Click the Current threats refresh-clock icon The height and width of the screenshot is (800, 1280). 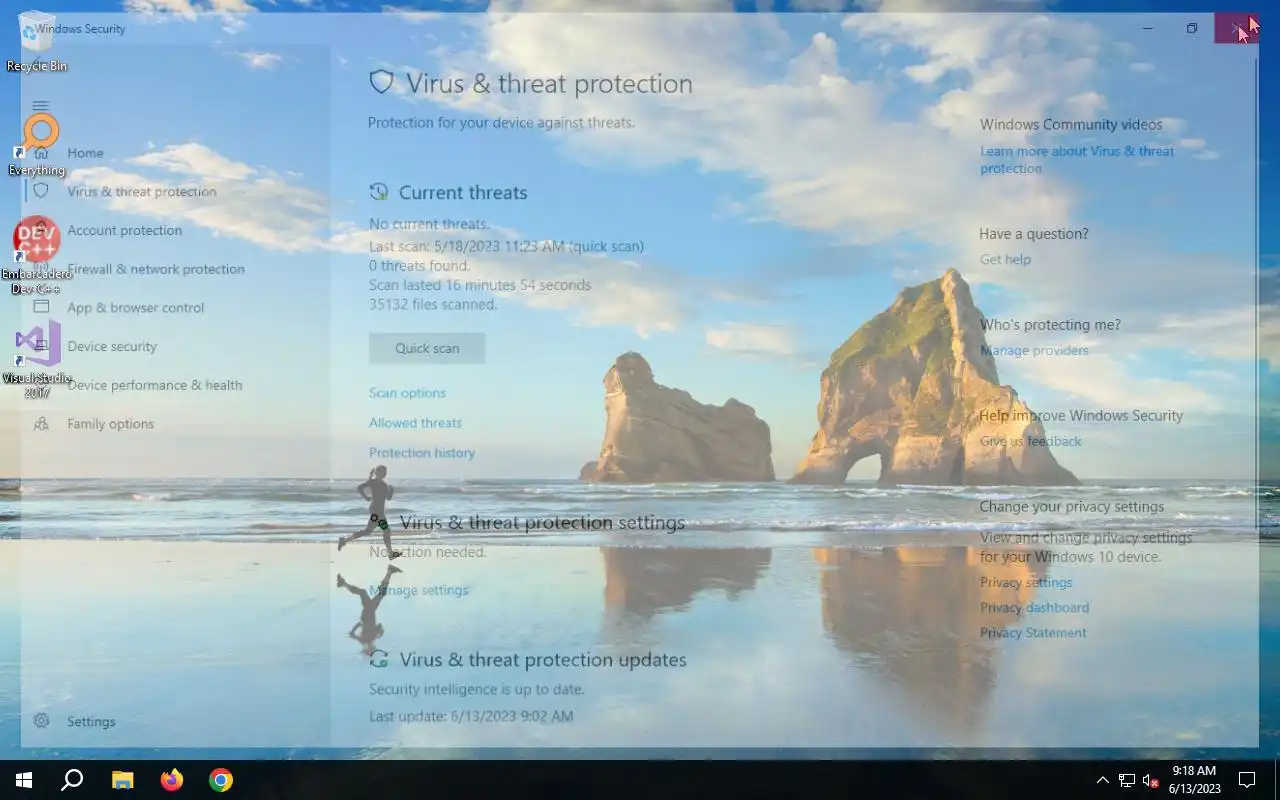[x=379, y=192]
